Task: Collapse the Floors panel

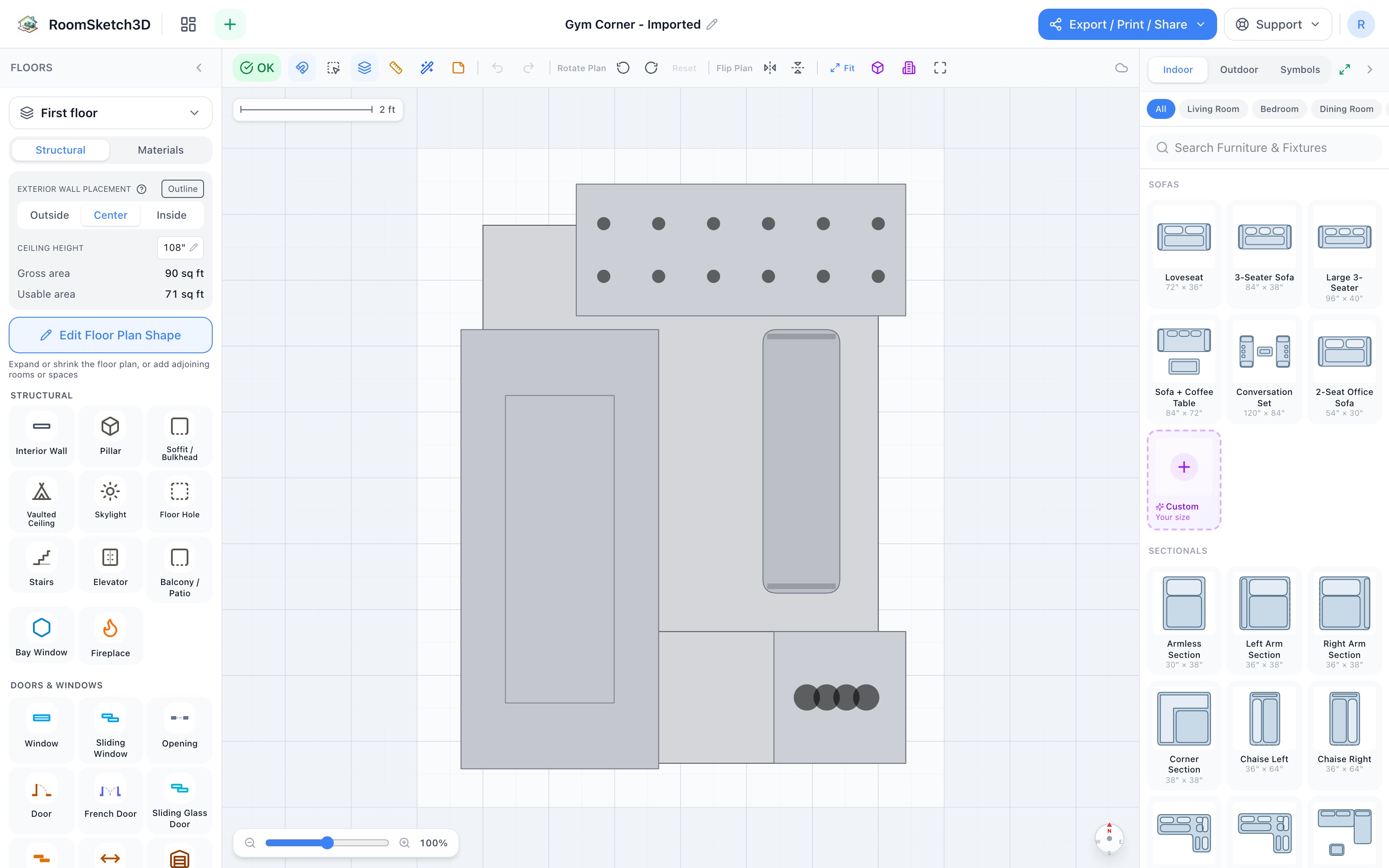Action: (199, 68)
